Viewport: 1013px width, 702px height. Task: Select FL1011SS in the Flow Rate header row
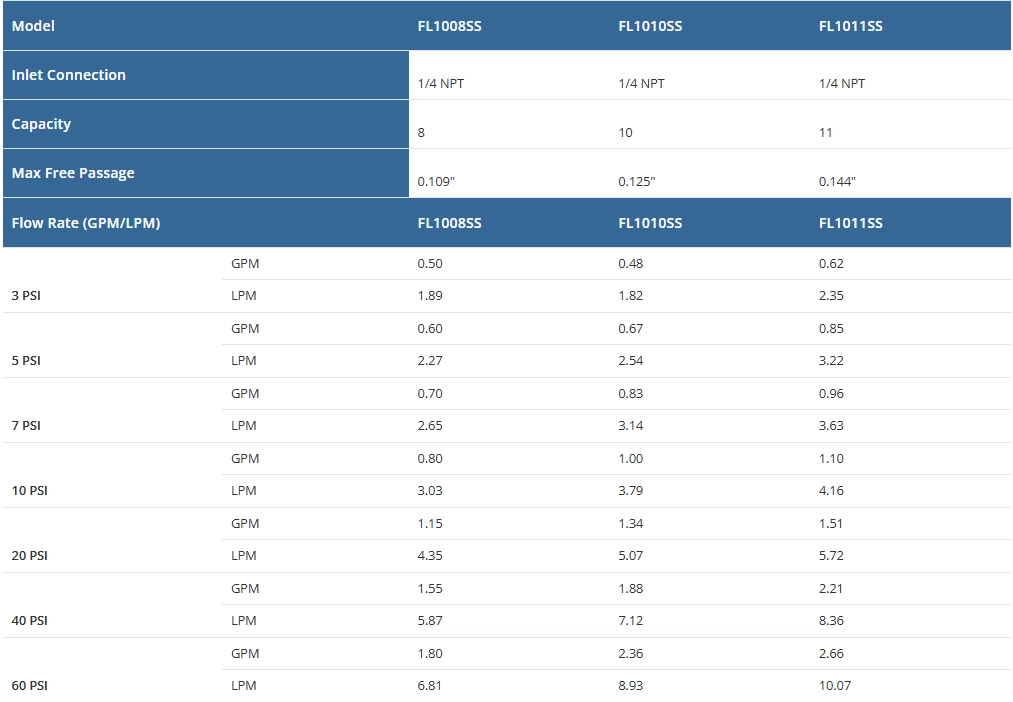[850, 223]
